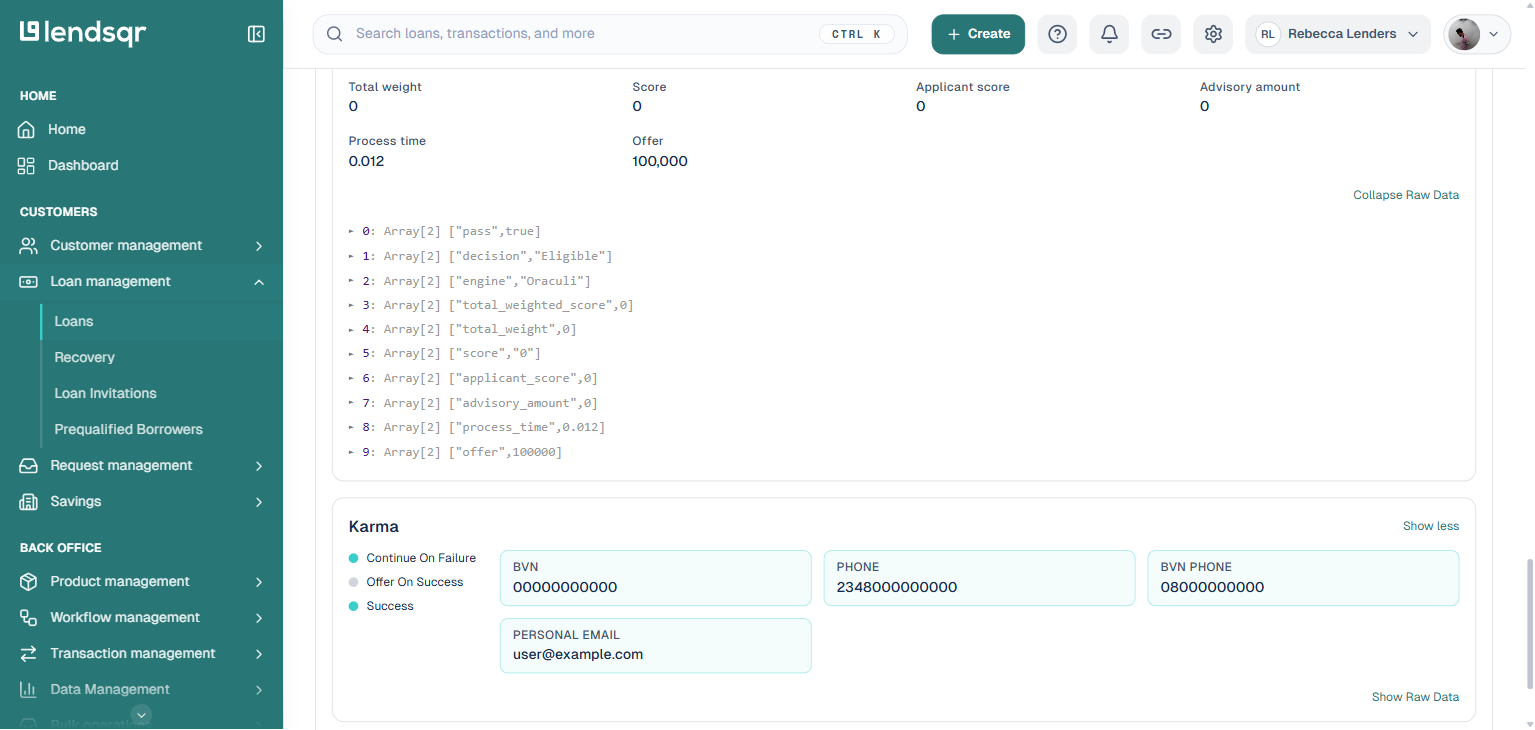Open Rebecca Lenders account dropdown
This screenshot has width=1535, height=730.
1338,34
